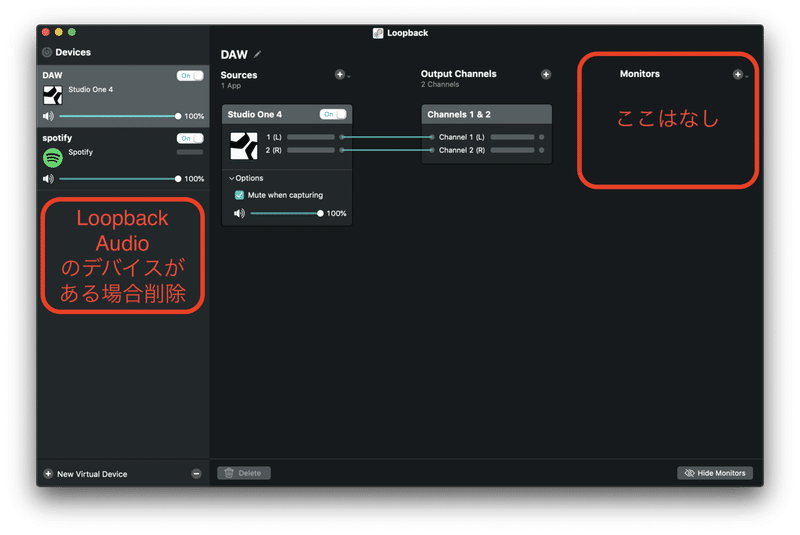Click Hide Monitors button
Image resolution: width=800 pixels, height=535 pixels.
pos(715,473)
